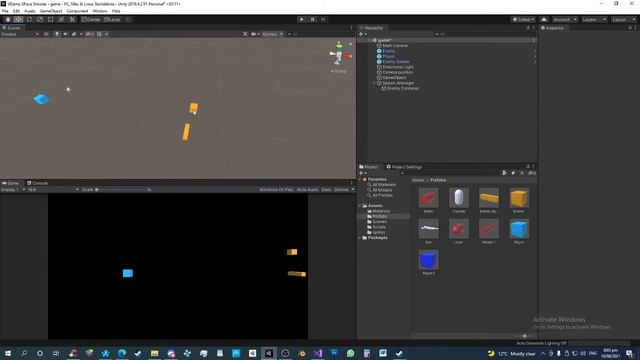The image size is (640, 360).
Task: Click the scene orientation gizmo
Action: [x=340, y=54]
